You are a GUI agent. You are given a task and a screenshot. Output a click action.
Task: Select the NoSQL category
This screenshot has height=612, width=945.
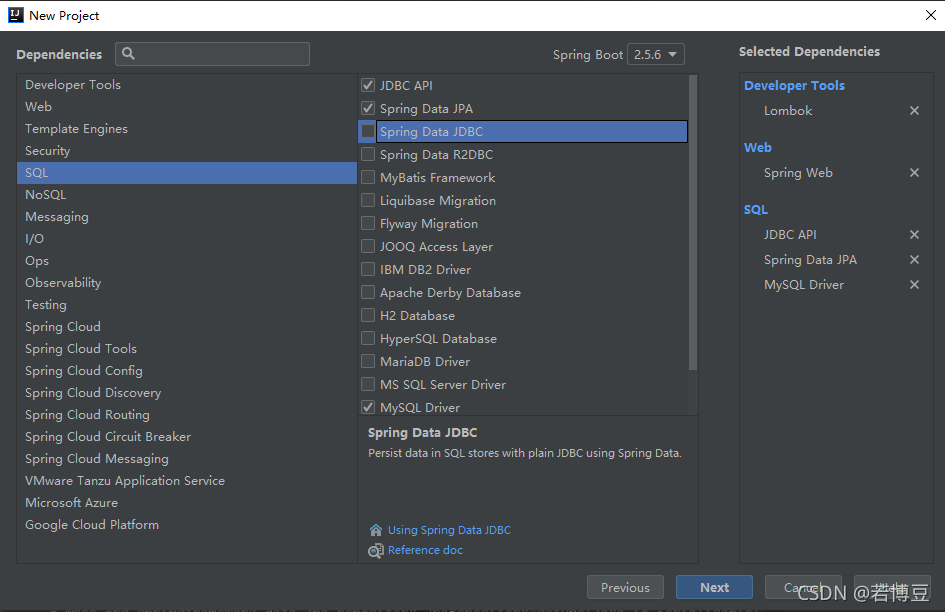click(187, 195)
